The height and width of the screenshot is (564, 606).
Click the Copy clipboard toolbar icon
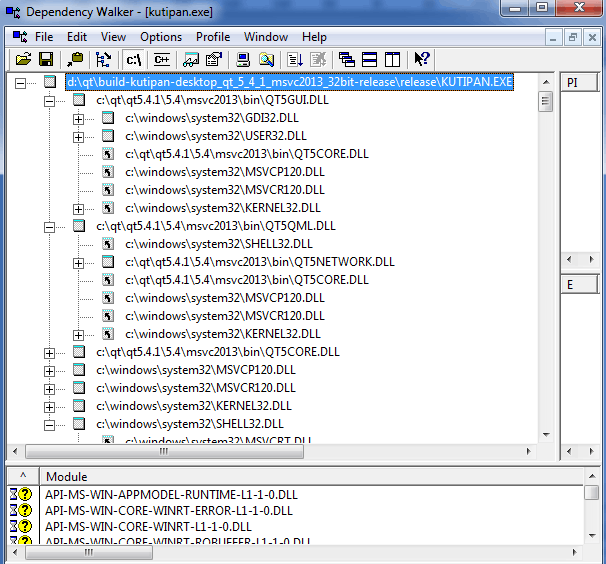(x=75, y=60)
